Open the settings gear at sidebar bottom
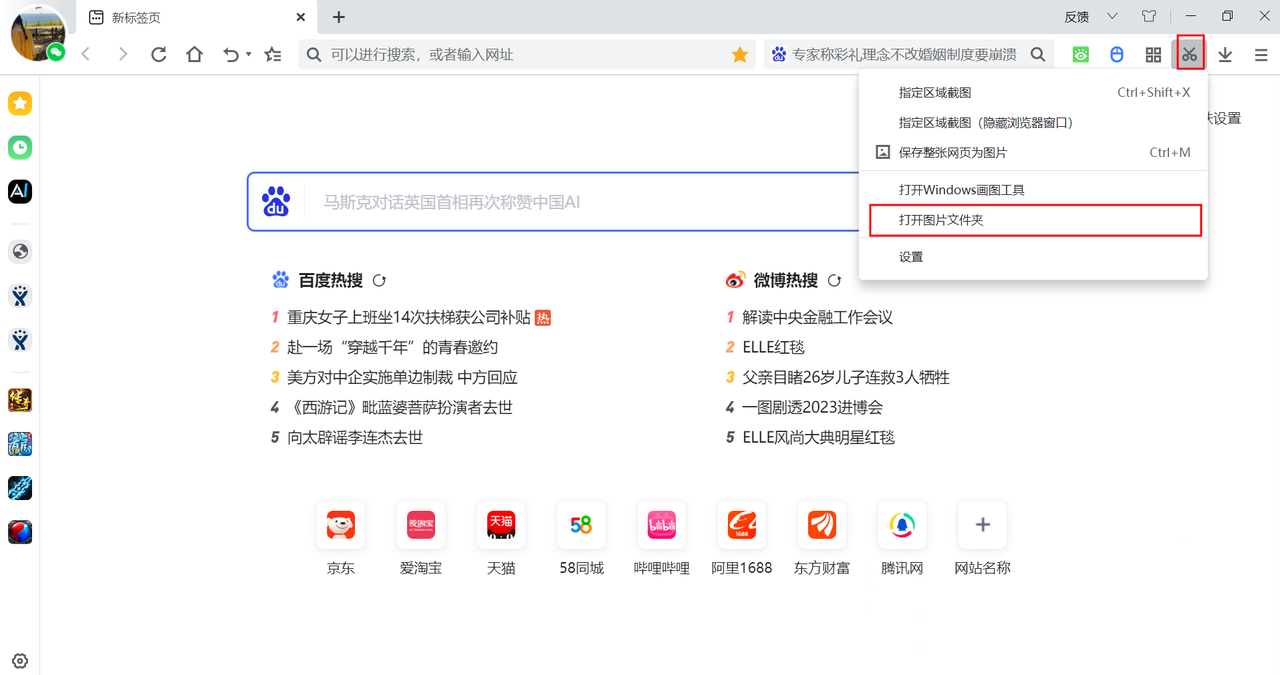 pyautogui.click(x=20, y=660)
